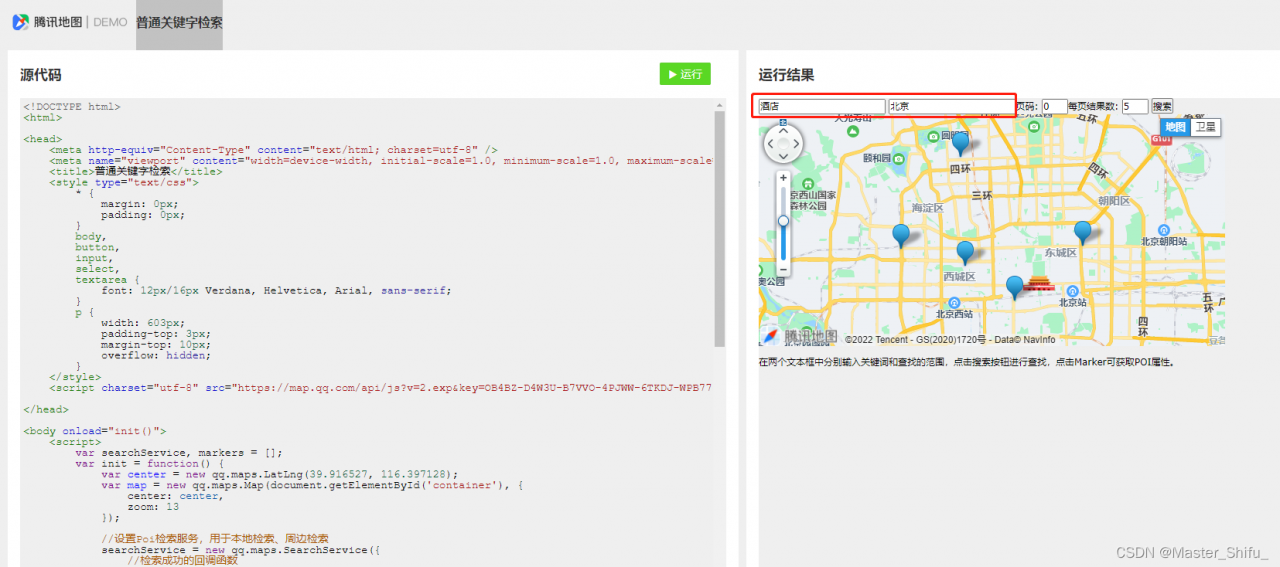Viewport: 1280px width, 567px height.
Task: Click the ©2022 Tencent copyright text
Action: coord(950,340)
